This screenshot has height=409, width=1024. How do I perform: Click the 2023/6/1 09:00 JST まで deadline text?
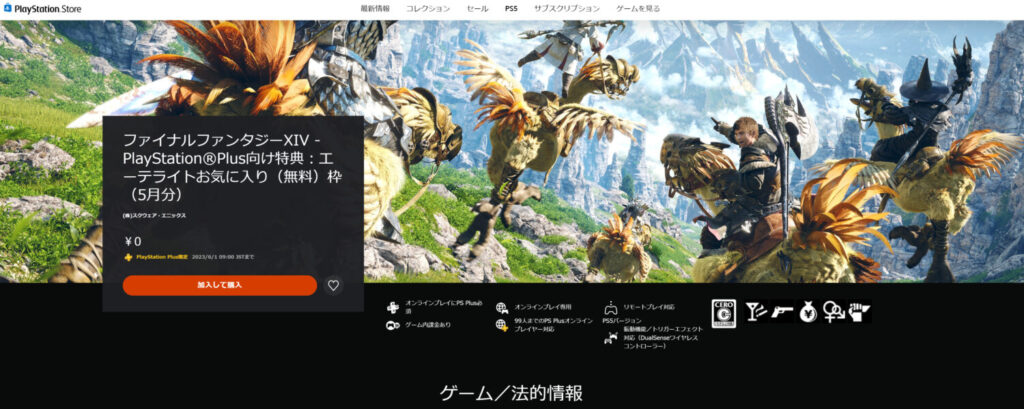(x=222, y=257)
